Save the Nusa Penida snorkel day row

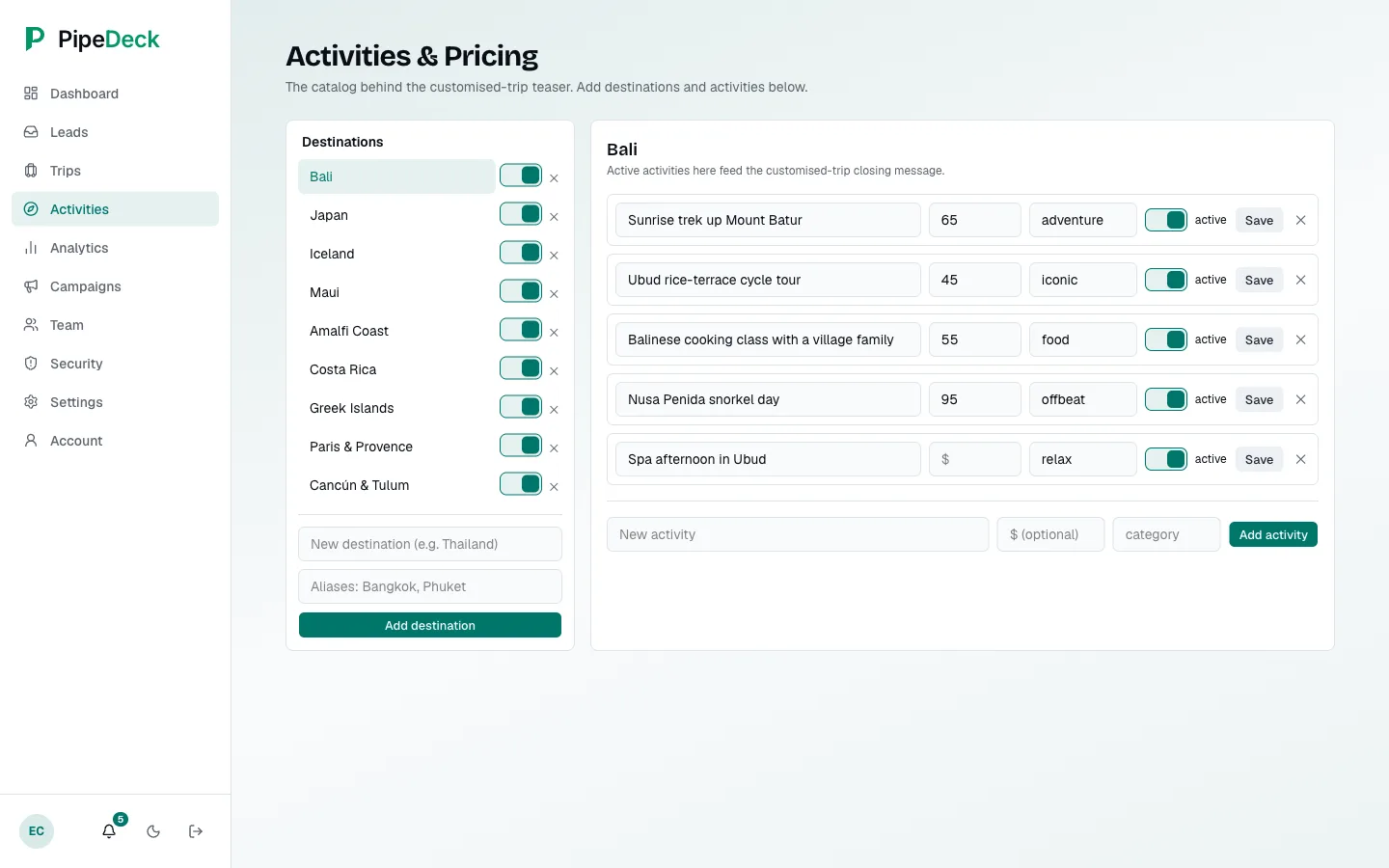tap(1259, 399)
